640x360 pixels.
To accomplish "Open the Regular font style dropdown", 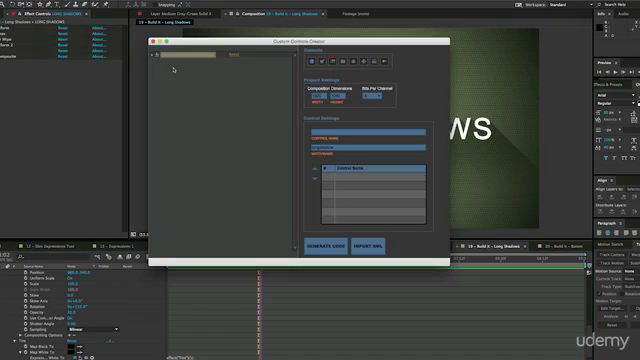I will (x=616, y=103).
